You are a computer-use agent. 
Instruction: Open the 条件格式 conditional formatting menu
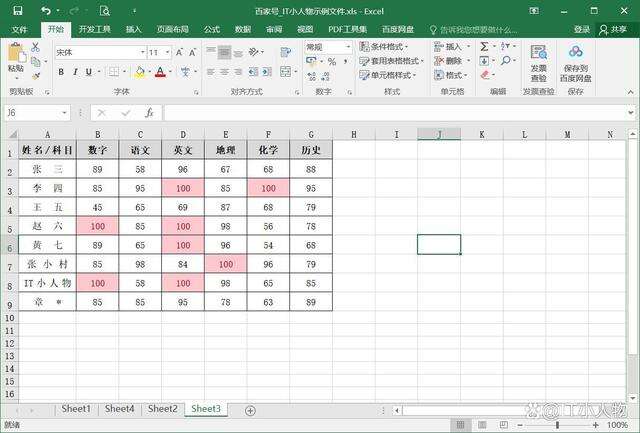coord(384,47)
